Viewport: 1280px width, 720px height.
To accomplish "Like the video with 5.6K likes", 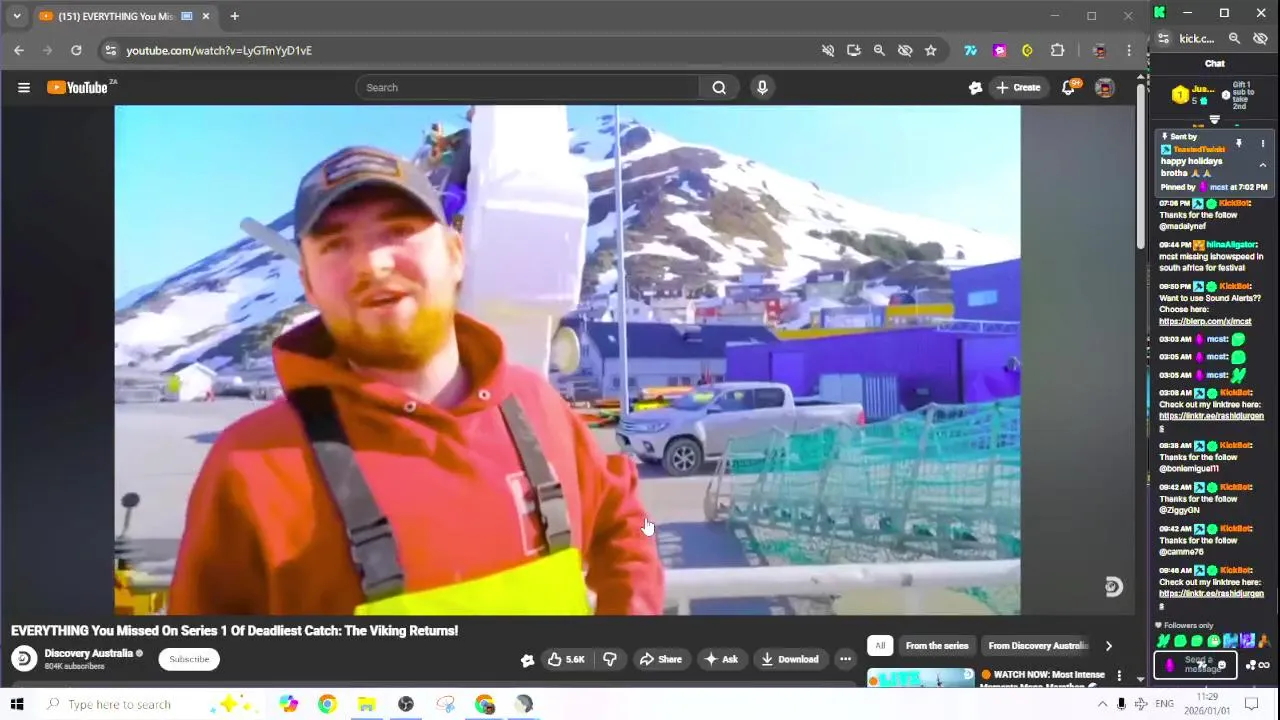I will [565, 659].
